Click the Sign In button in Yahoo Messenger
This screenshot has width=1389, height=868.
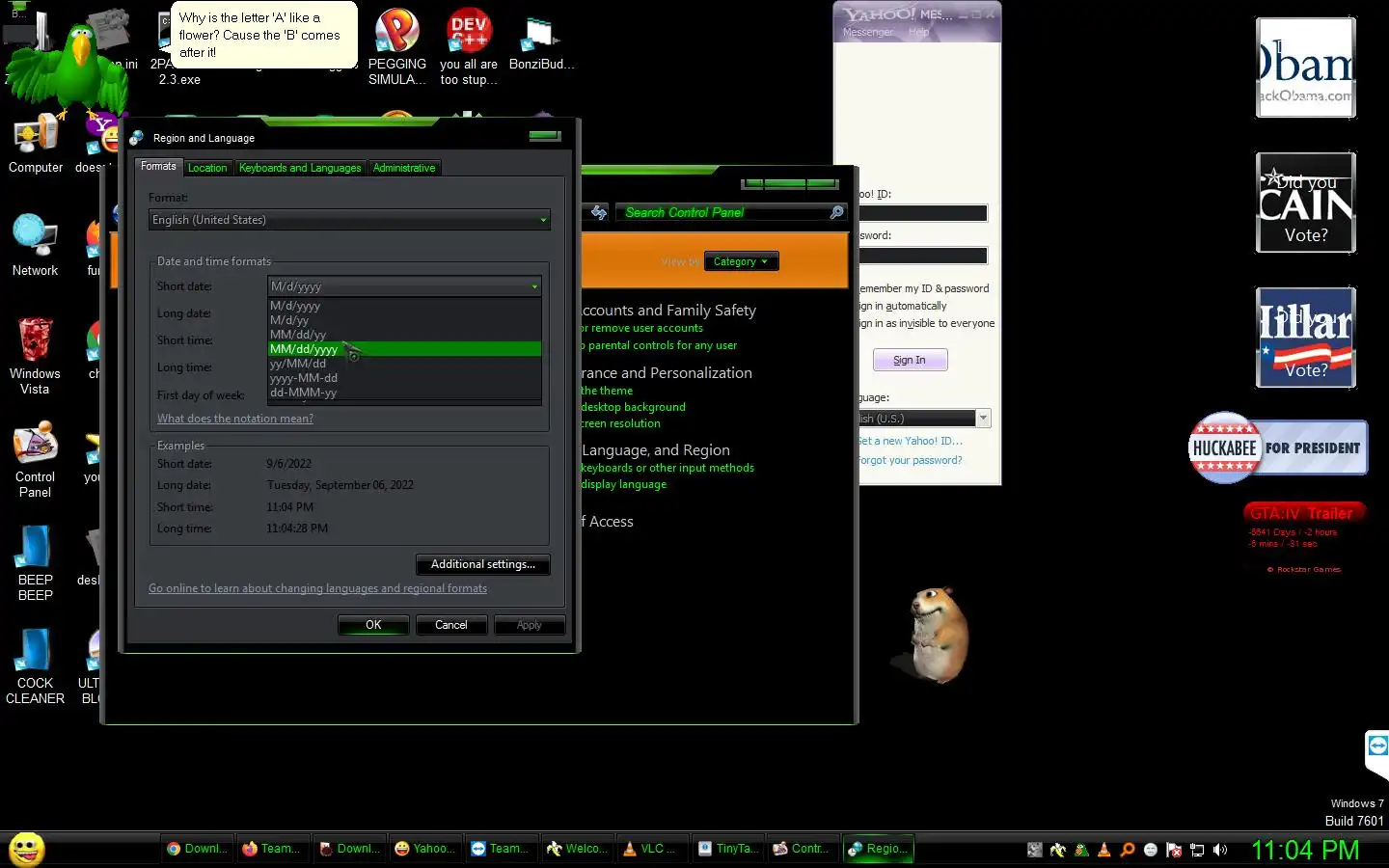(910, 360)
